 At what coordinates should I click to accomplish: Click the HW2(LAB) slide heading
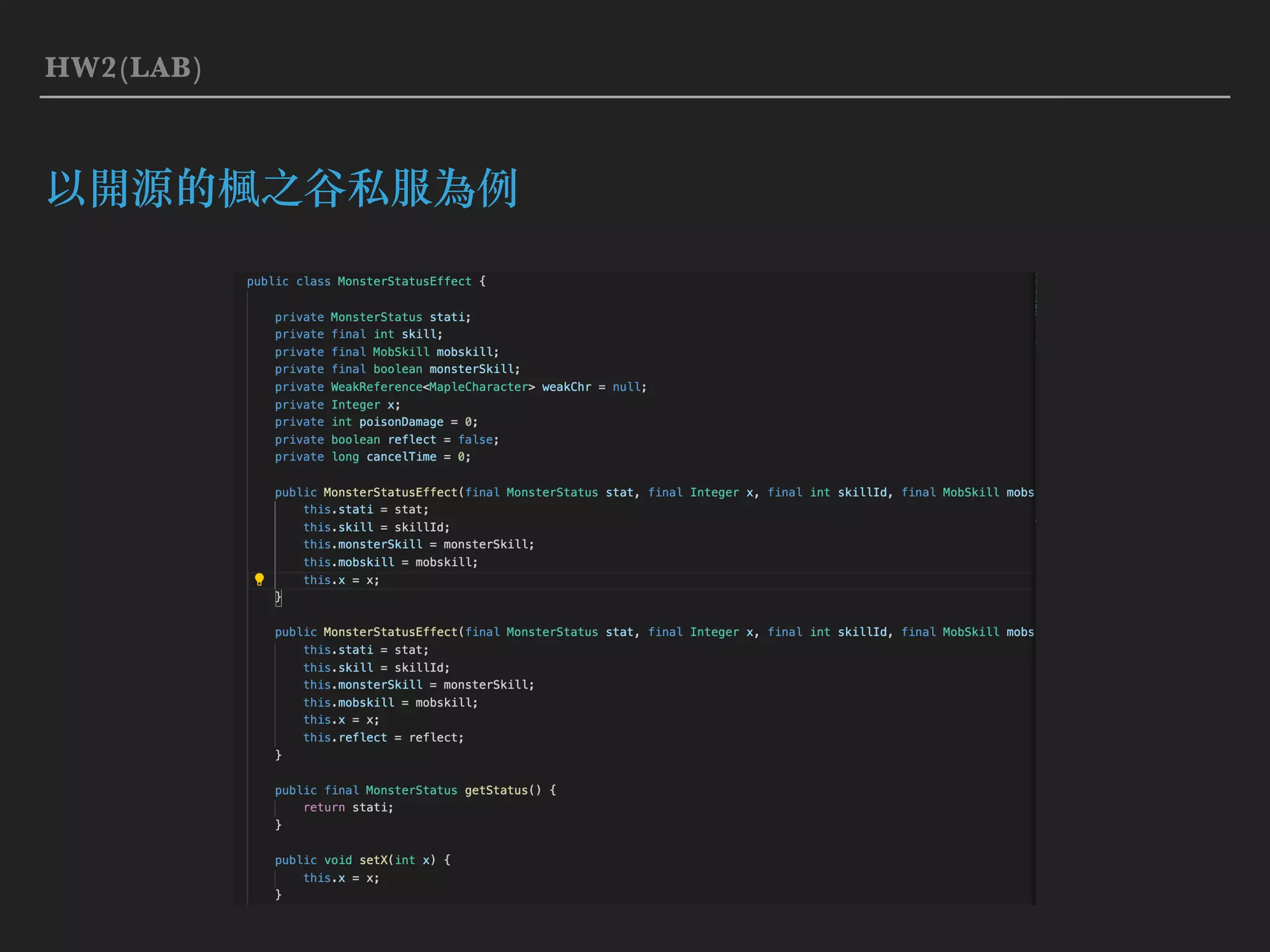(x=123, y=68)
